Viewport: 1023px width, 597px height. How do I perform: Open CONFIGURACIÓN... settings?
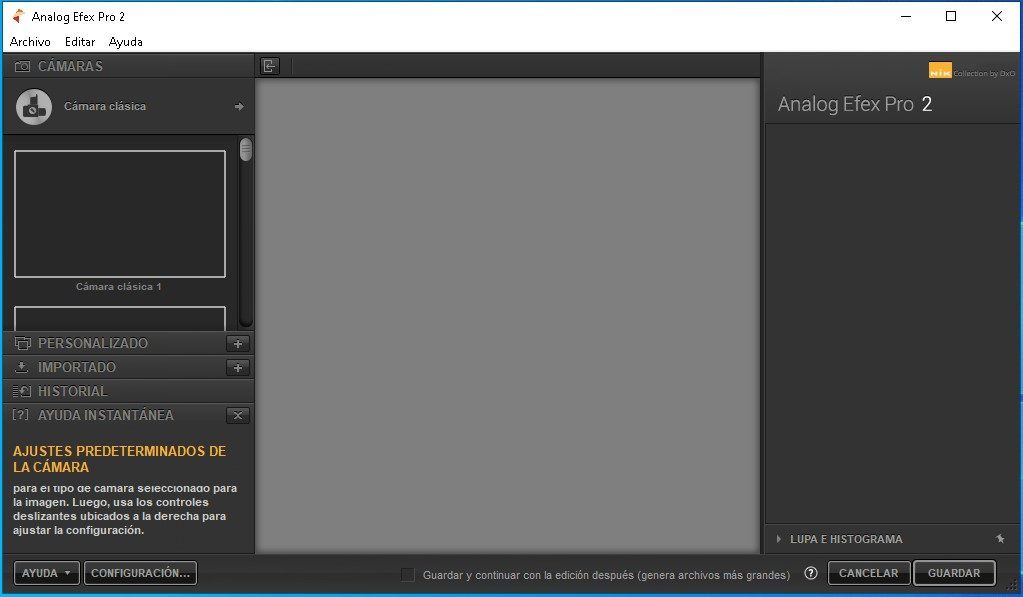coord(140,573)
